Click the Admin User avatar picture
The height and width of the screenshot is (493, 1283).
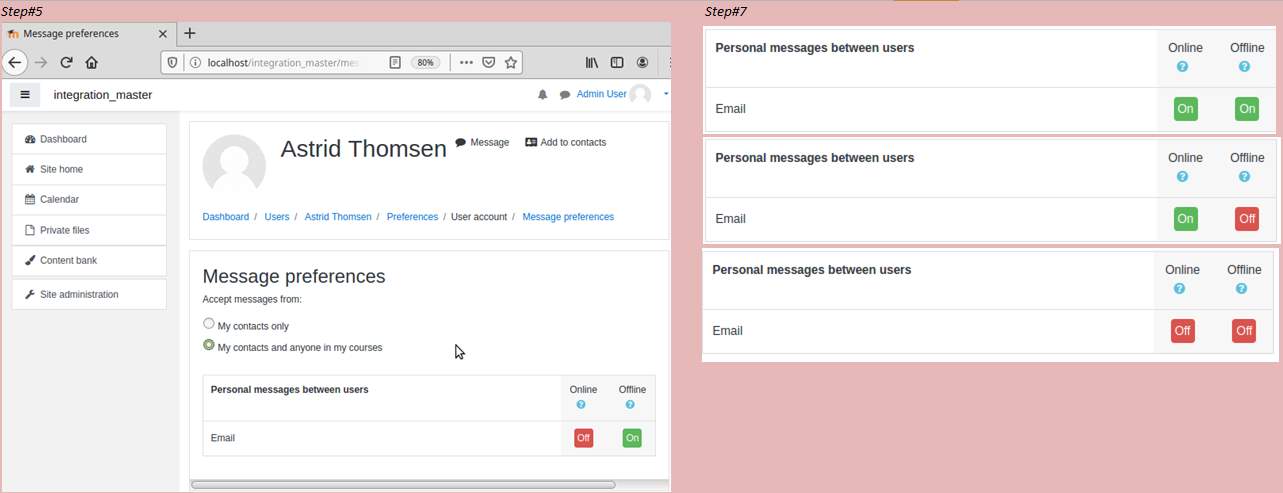[x=640, y=94]
